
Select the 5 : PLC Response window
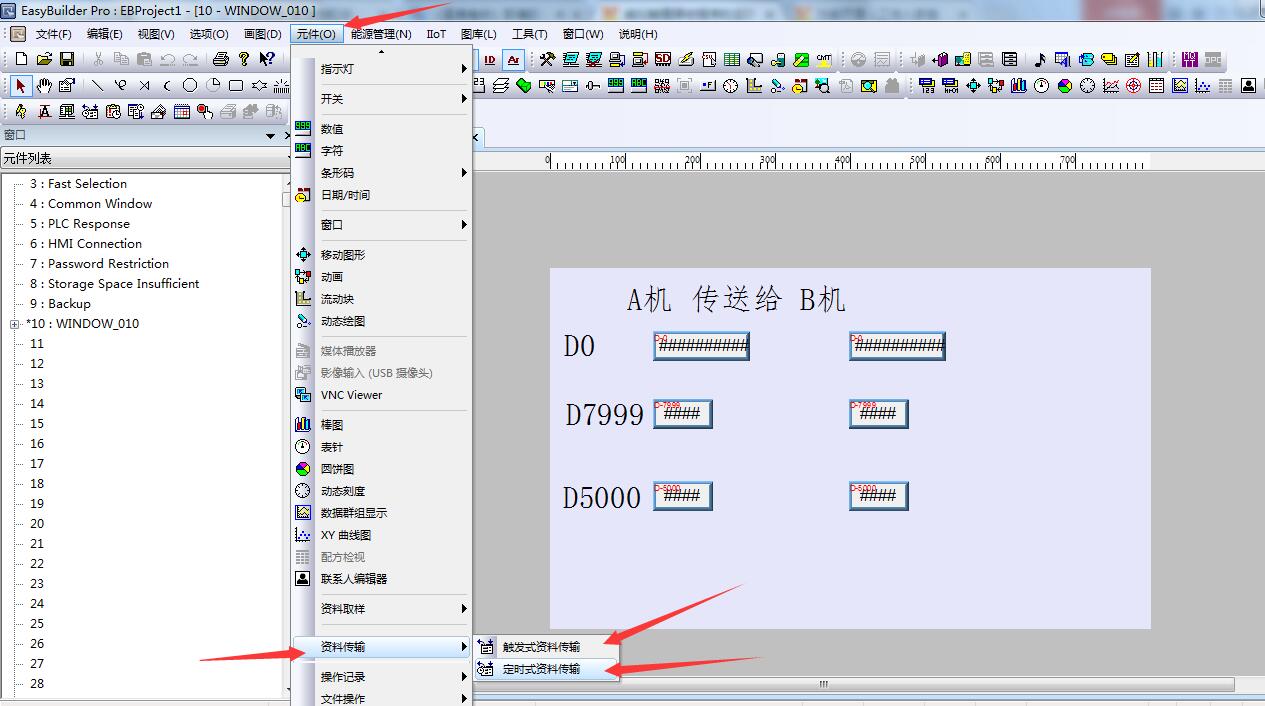(88, 224)
